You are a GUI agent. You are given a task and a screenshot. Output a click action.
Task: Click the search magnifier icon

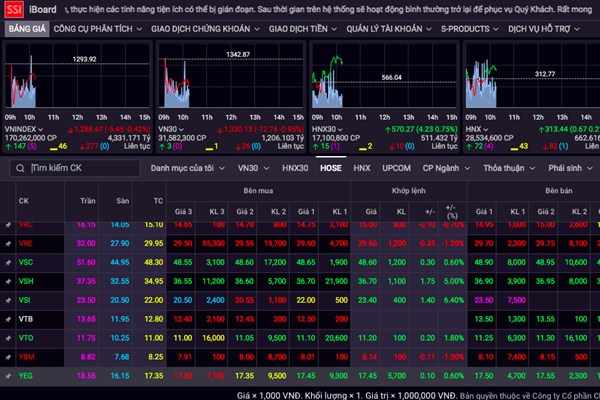pyautogui.click(x=21, y=168)
